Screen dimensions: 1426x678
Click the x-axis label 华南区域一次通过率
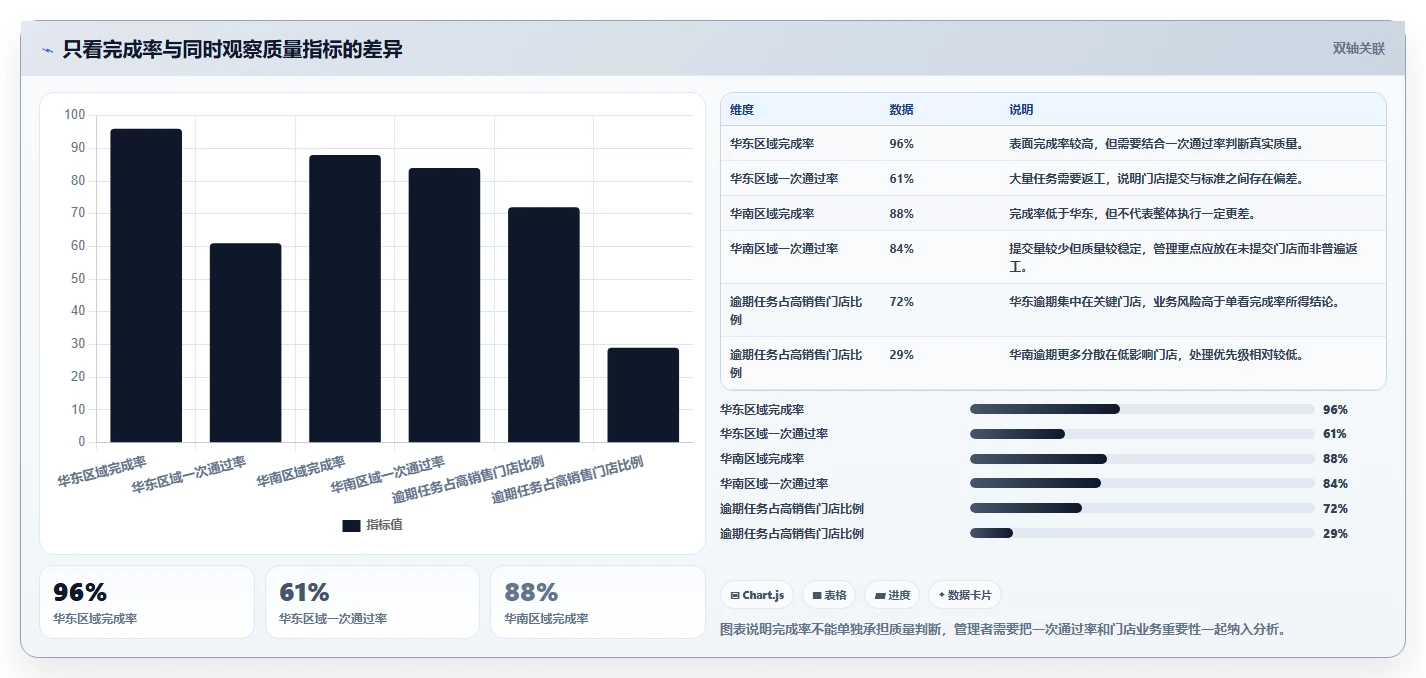pyautogui.click(x=388, y=476)
